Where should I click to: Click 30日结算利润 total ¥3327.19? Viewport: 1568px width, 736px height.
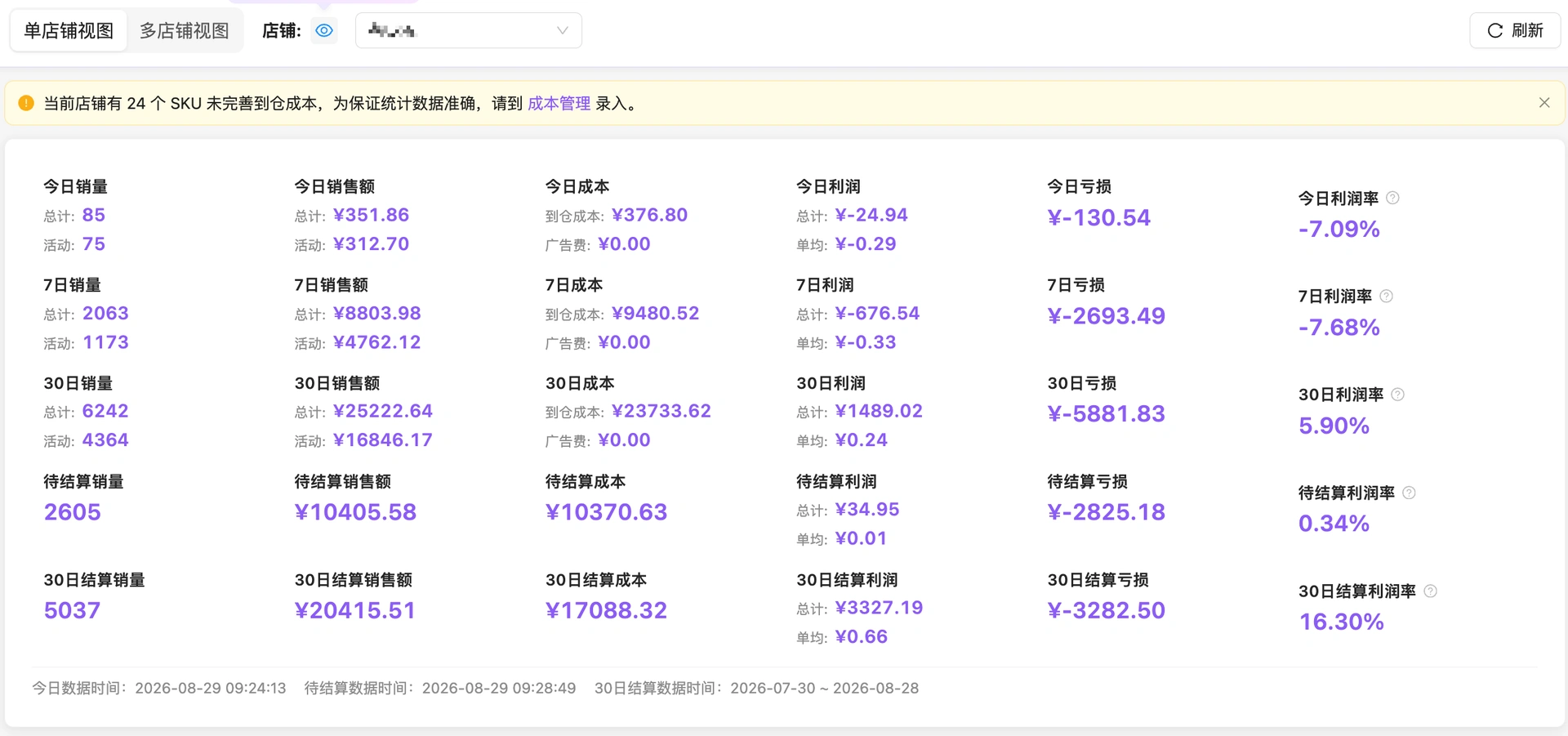879,608
